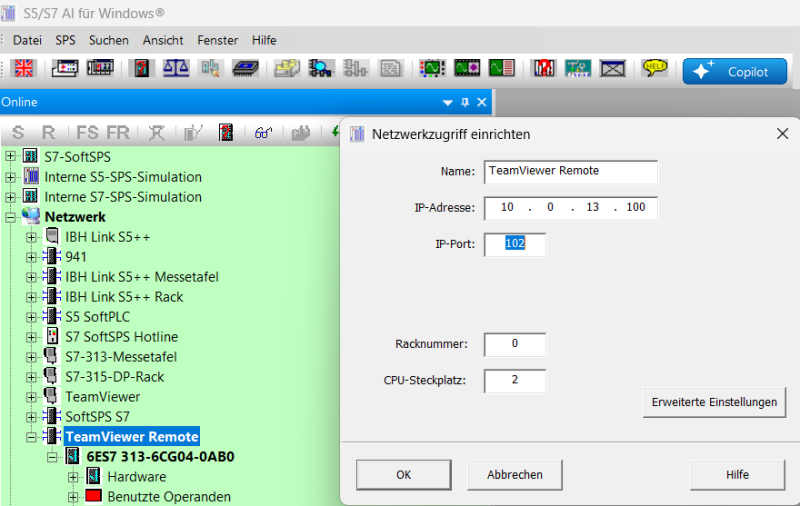Click the grayed clipboard cursor icon
The width and height of the screenshot is (800, 506).
(210, 68)
